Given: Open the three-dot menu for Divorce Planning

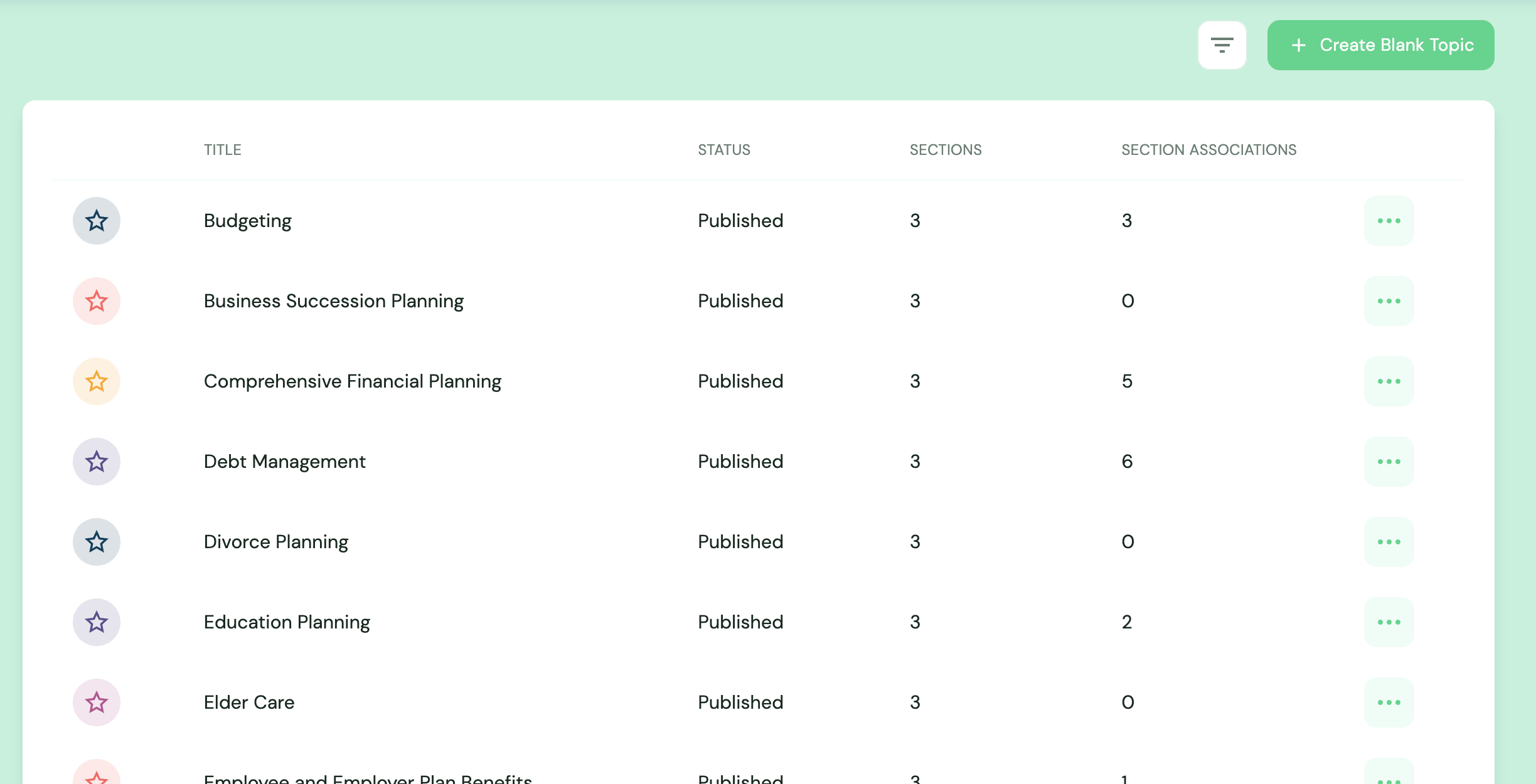Looking at the screenshot, I should (1389, 541).
